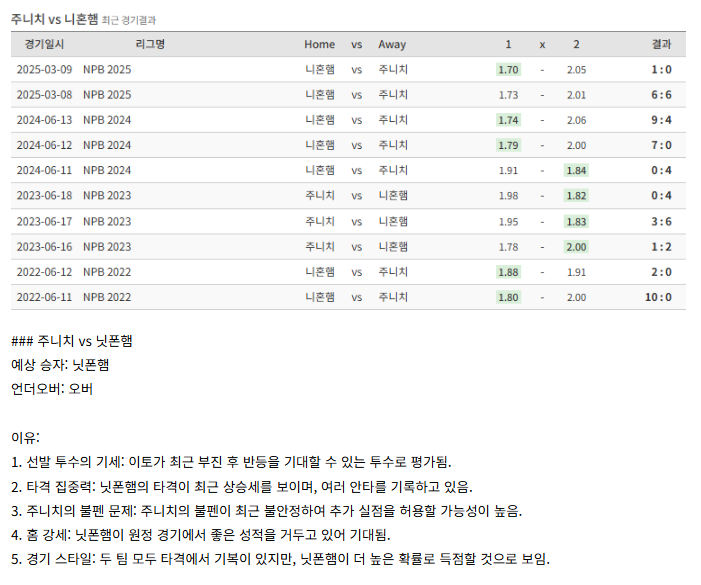The width and height of the screenshot is (701, 585).
Task: Click the 리그명 column header
Action: 150,44
